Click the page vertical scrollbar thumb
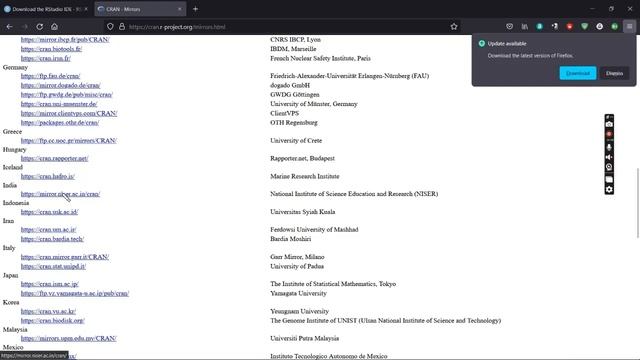The height and width of the screenshot is (360, 640). click(638, 202)
